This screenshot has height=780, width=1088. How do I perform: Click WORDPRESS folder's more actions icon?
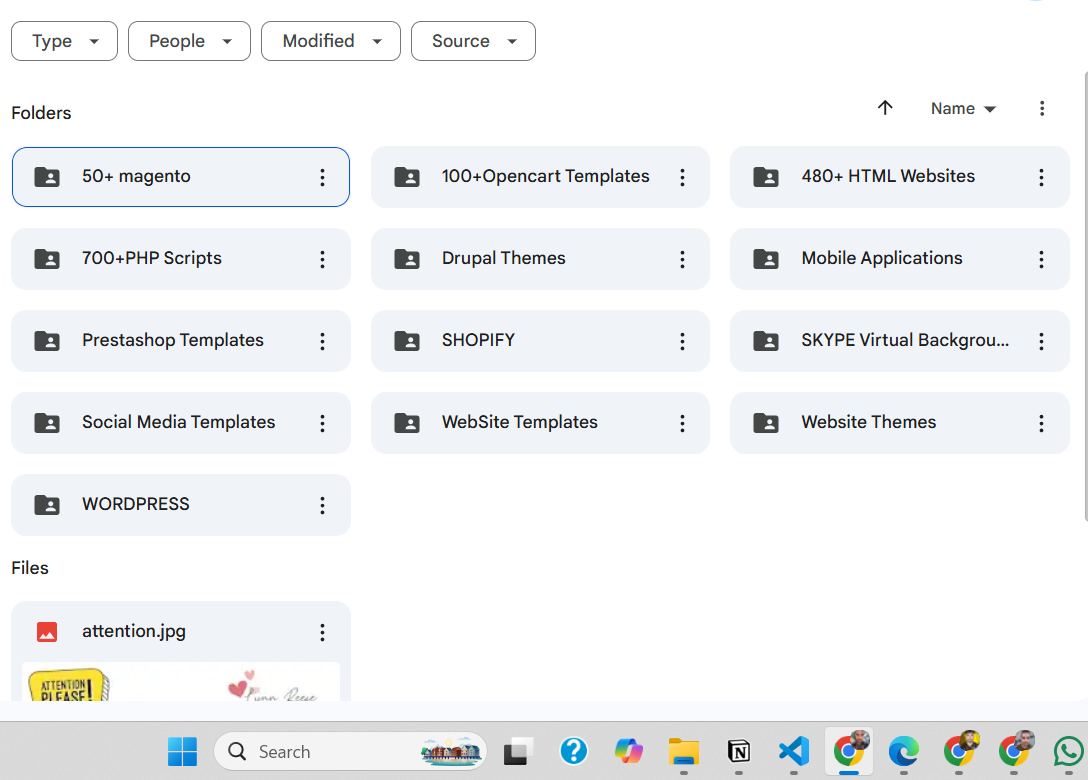click(x=323, y=505)
